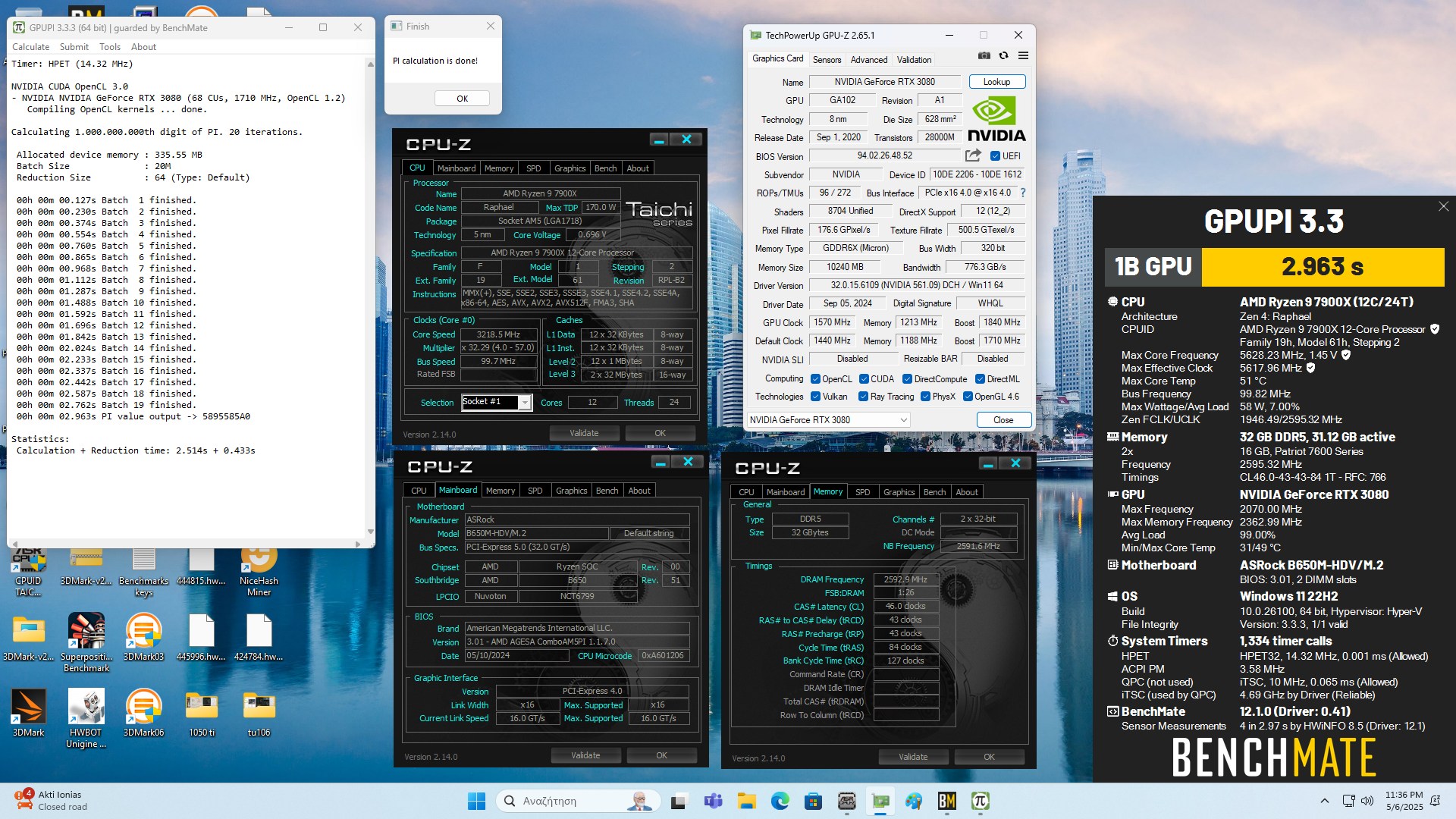This screenshot has height=819, width=1456.
Task: Open Microsoft Teams from the taskbar
Action: click(x=713, y=801)
